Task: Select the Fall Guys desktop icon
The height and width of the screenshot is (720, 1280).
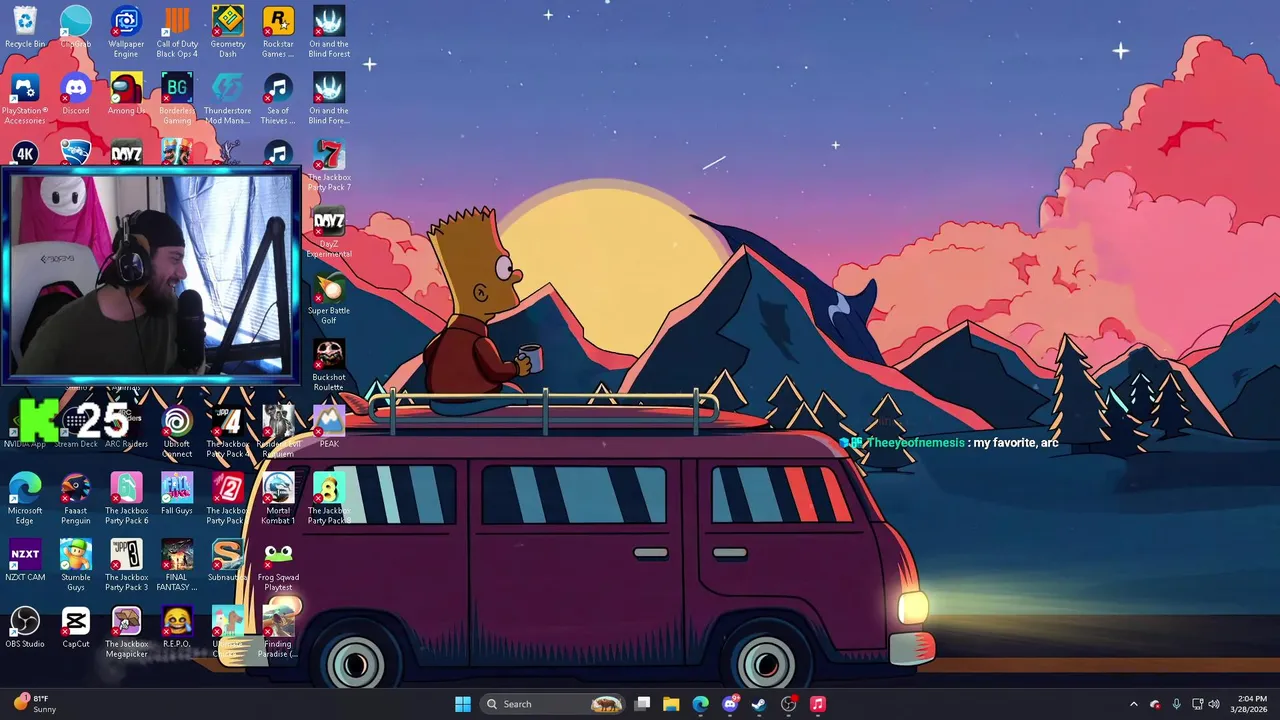Action: [x=177, y=495]
